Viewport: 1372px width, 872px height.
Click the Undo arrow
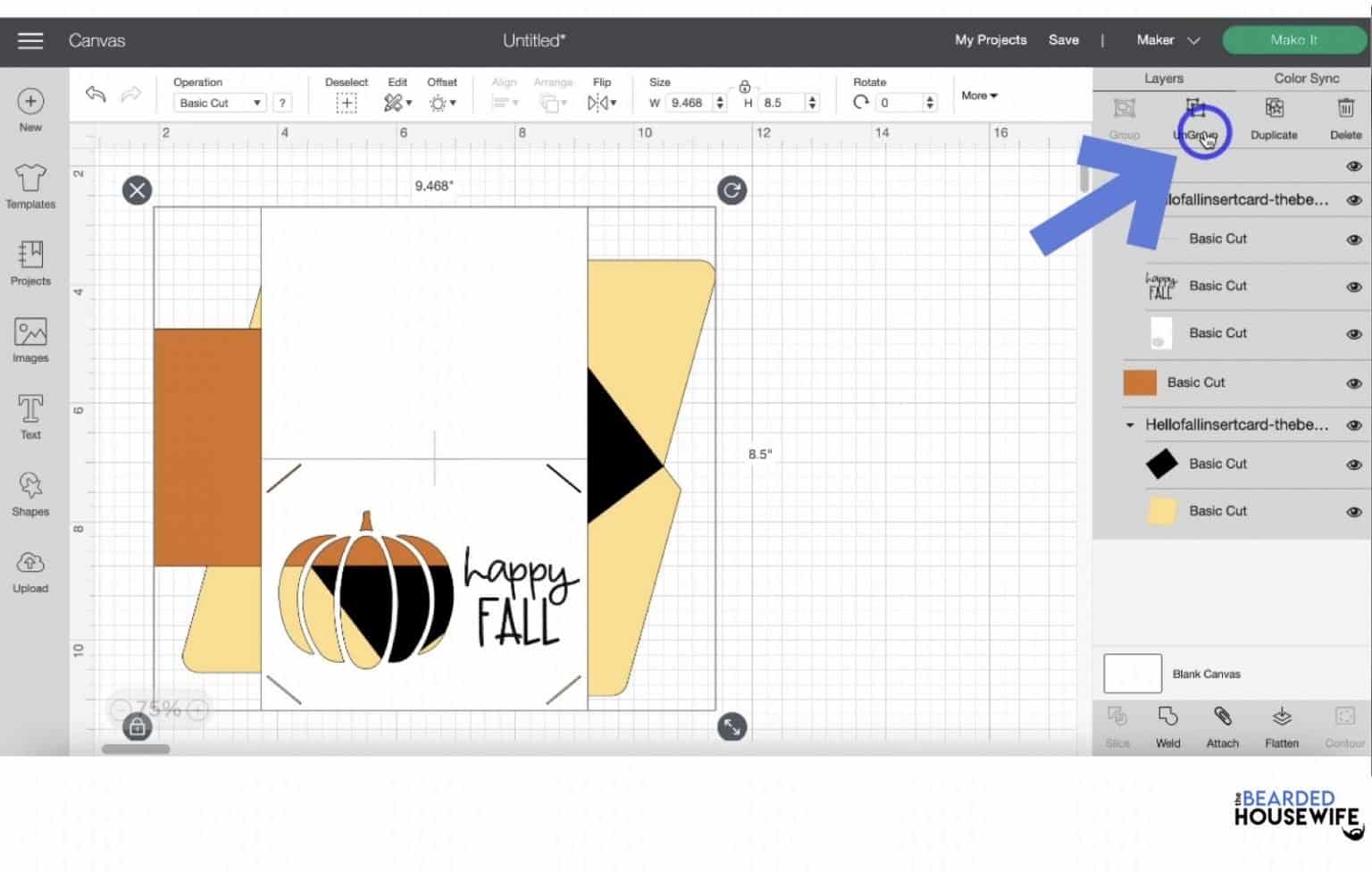click(96, 95)
